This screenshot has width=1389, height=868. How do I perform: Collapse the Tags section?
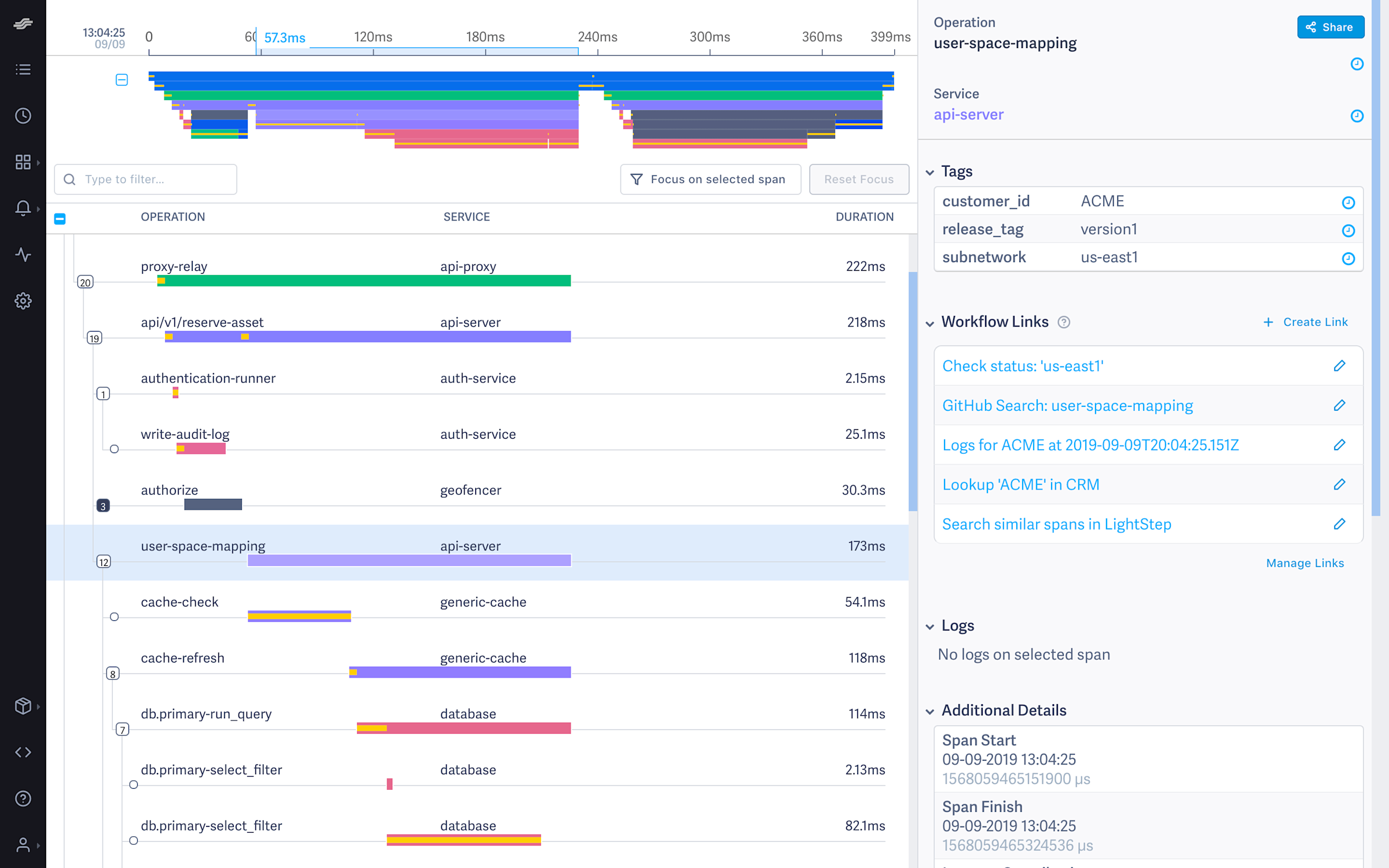click(x=930, y=172)
